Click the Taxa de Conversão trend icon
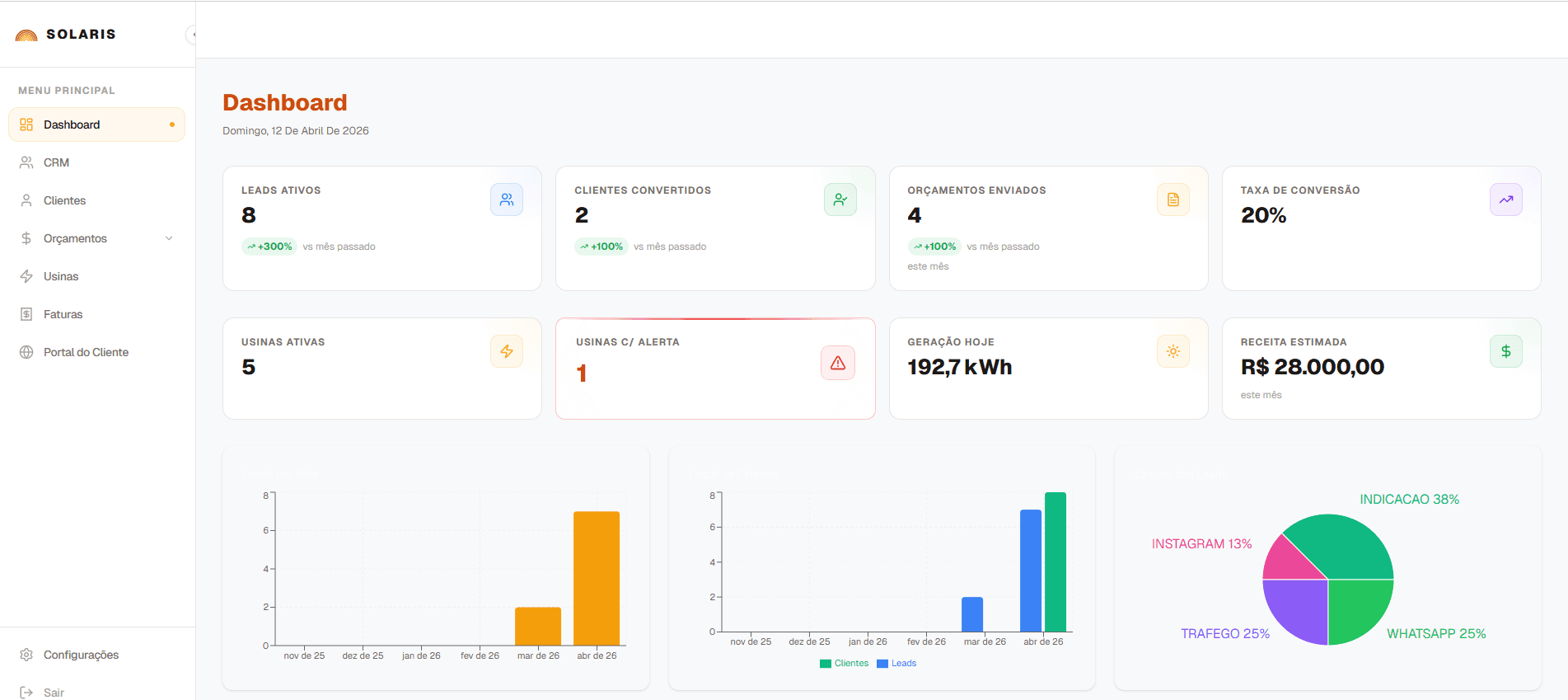 tap(1506, 200)
